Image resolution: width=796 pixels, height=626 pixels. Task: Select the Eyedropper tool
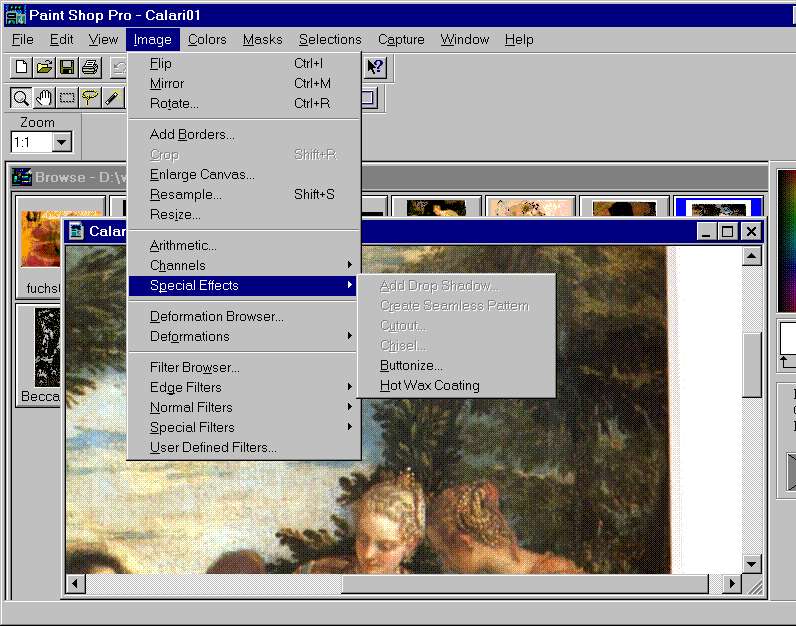(x=112, y=97)
